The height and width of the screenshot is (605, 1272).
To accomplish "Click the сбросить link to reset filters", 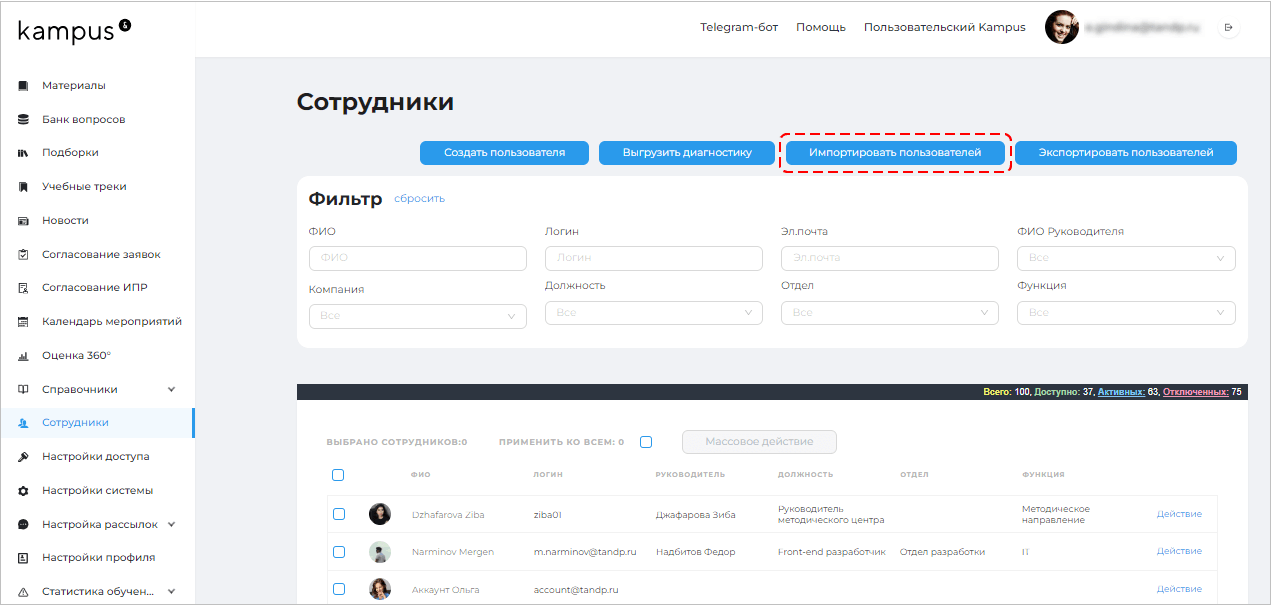I will (x=419, y=199).
